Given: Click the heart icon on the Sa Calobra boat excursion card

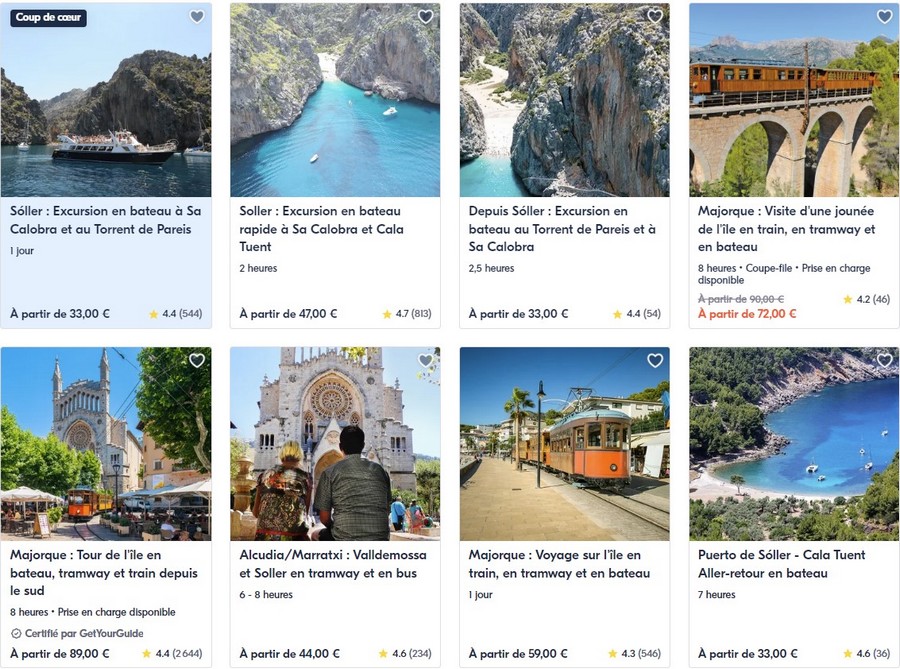Looking at the screenshot, I should pyautogui.click(x=197, y=17).
